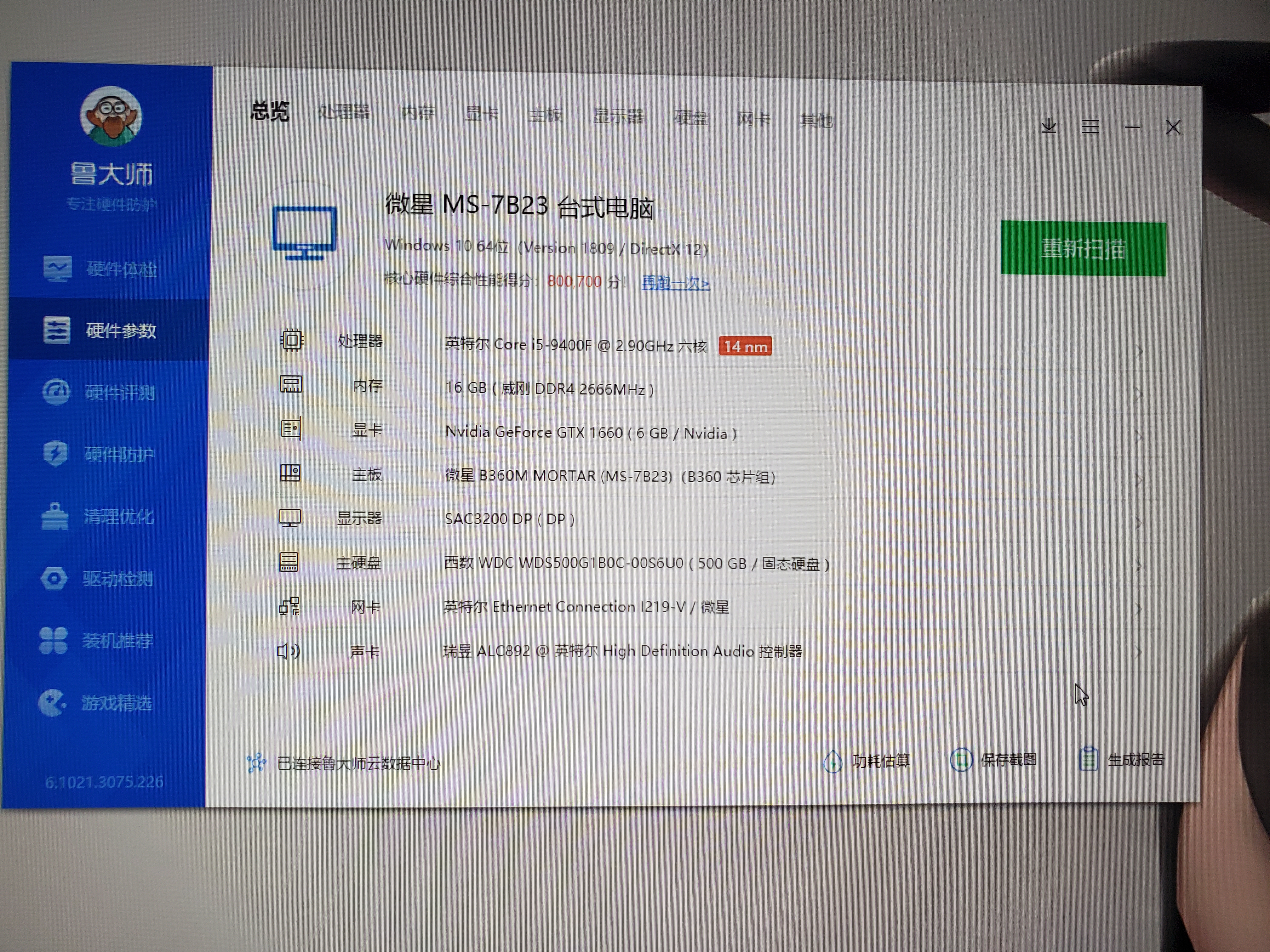Click the 保存截图 save screenshot label
The width and height of the screenshot is (1270, 952).
(1008, 760)
